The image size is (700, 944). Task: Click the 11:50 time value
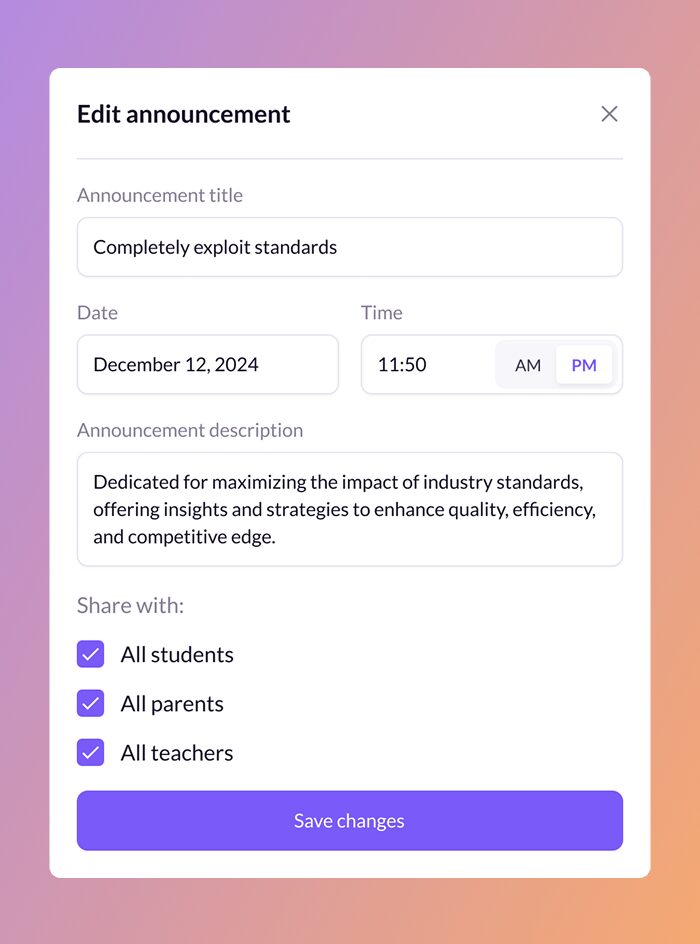(x=403, y=365)
